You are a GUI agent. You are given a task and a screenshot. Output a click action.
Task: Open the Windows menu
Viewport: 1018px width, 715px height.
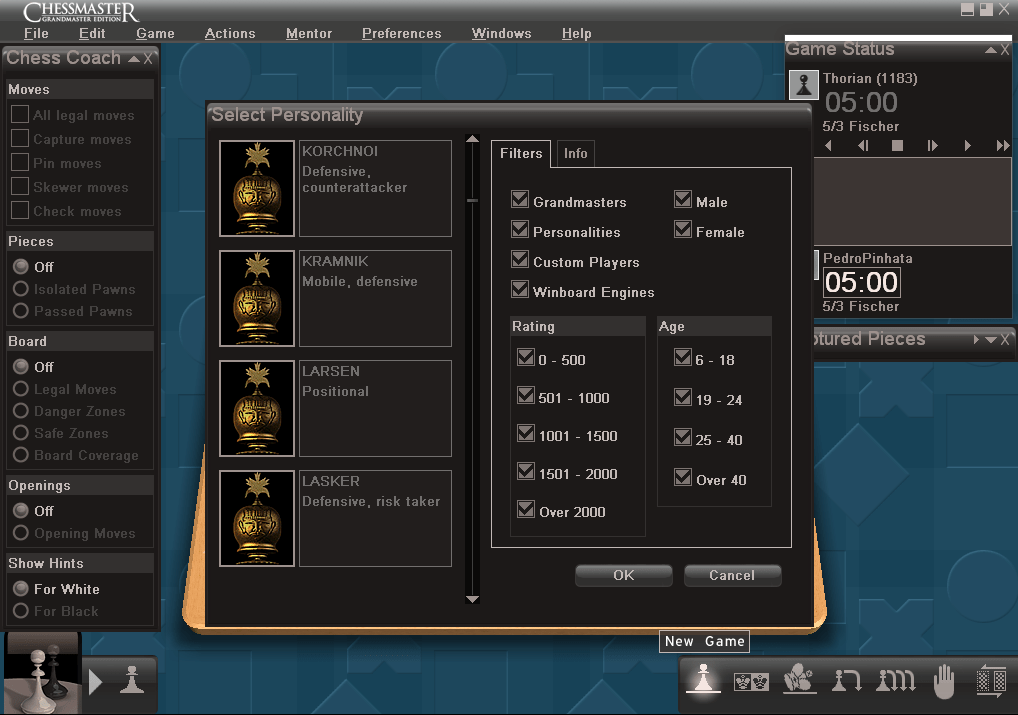point(501,34)
